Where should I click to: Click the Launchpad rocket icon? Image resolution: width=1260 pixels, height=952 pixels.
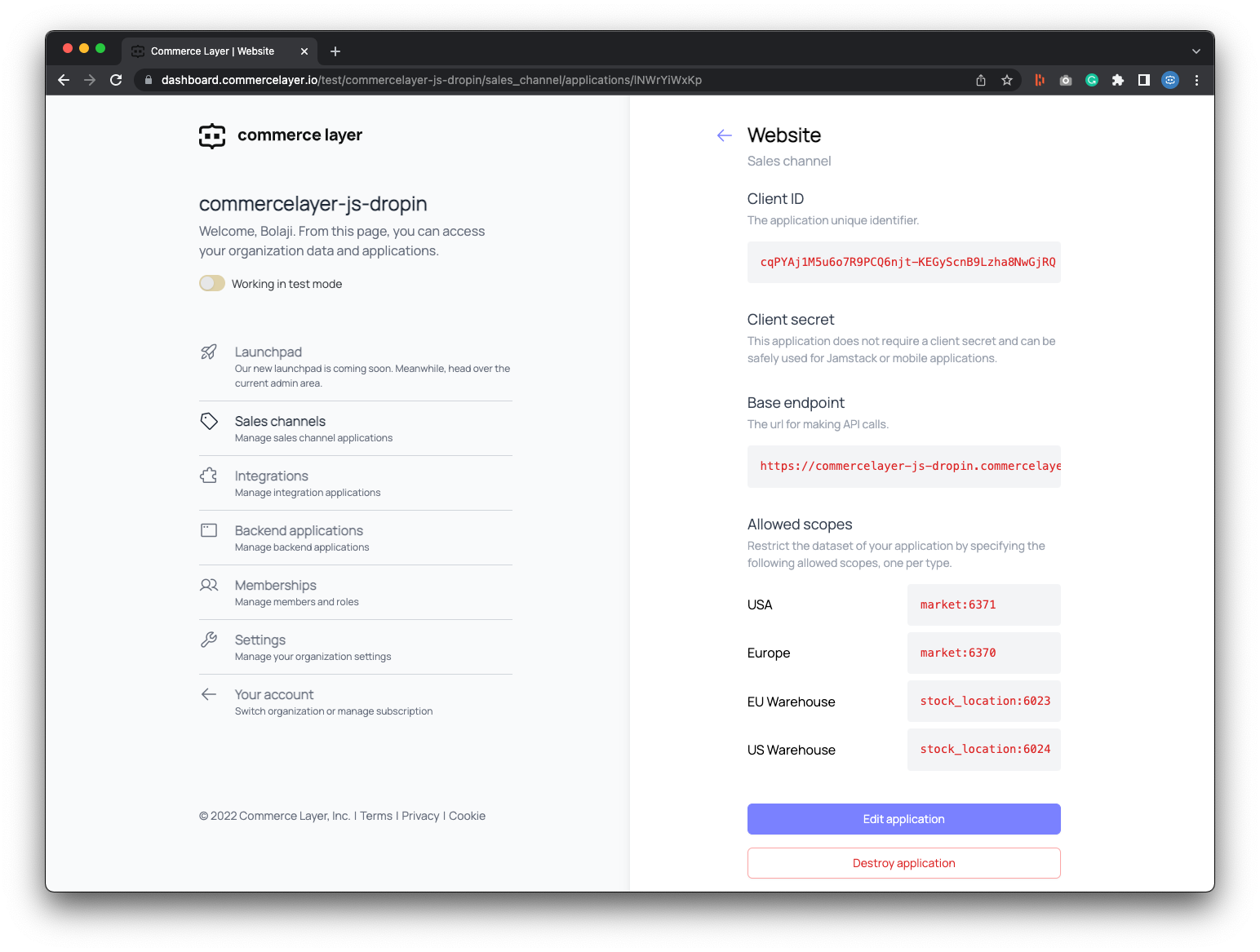tap(209, 352)
